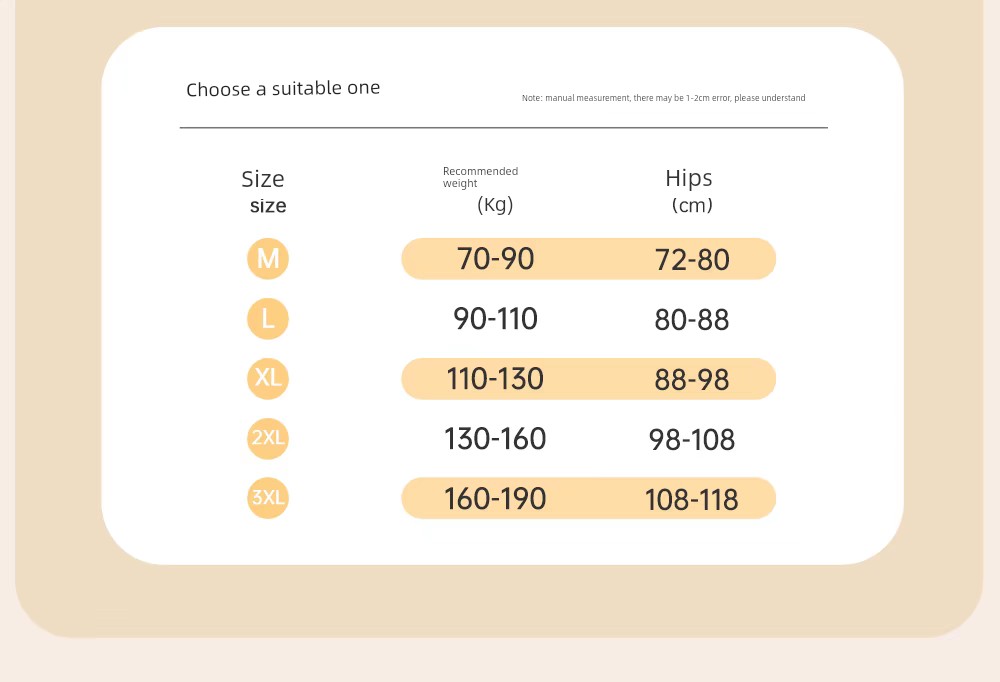
Task: Choose the XL size circle badge
Action: pos(268,378)
